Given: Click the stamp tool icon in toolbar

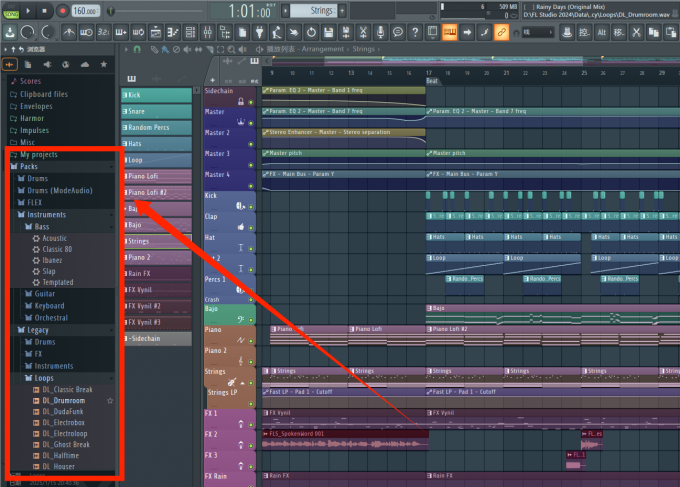Looking at the screenshot, I should point(567,32).
